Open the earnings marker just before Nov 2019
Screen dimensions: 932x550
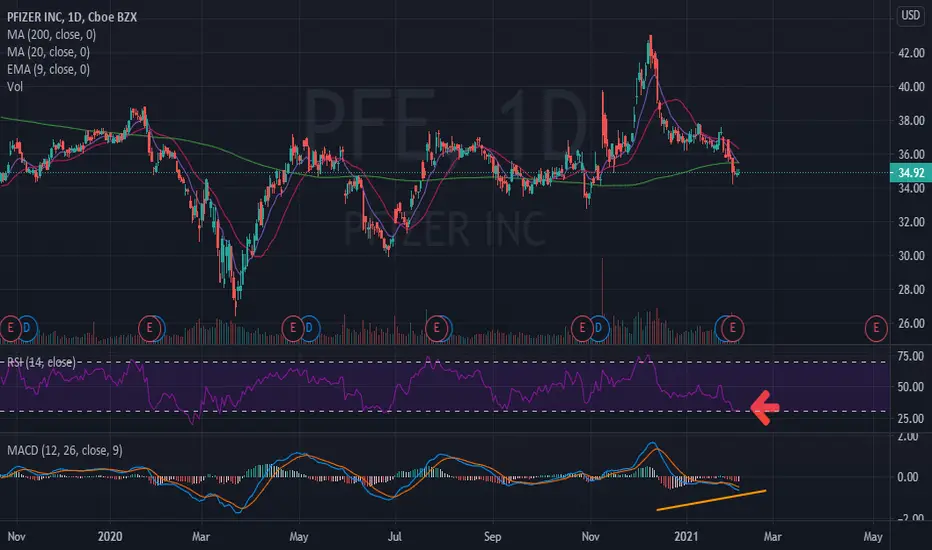(x=10, y=328)
